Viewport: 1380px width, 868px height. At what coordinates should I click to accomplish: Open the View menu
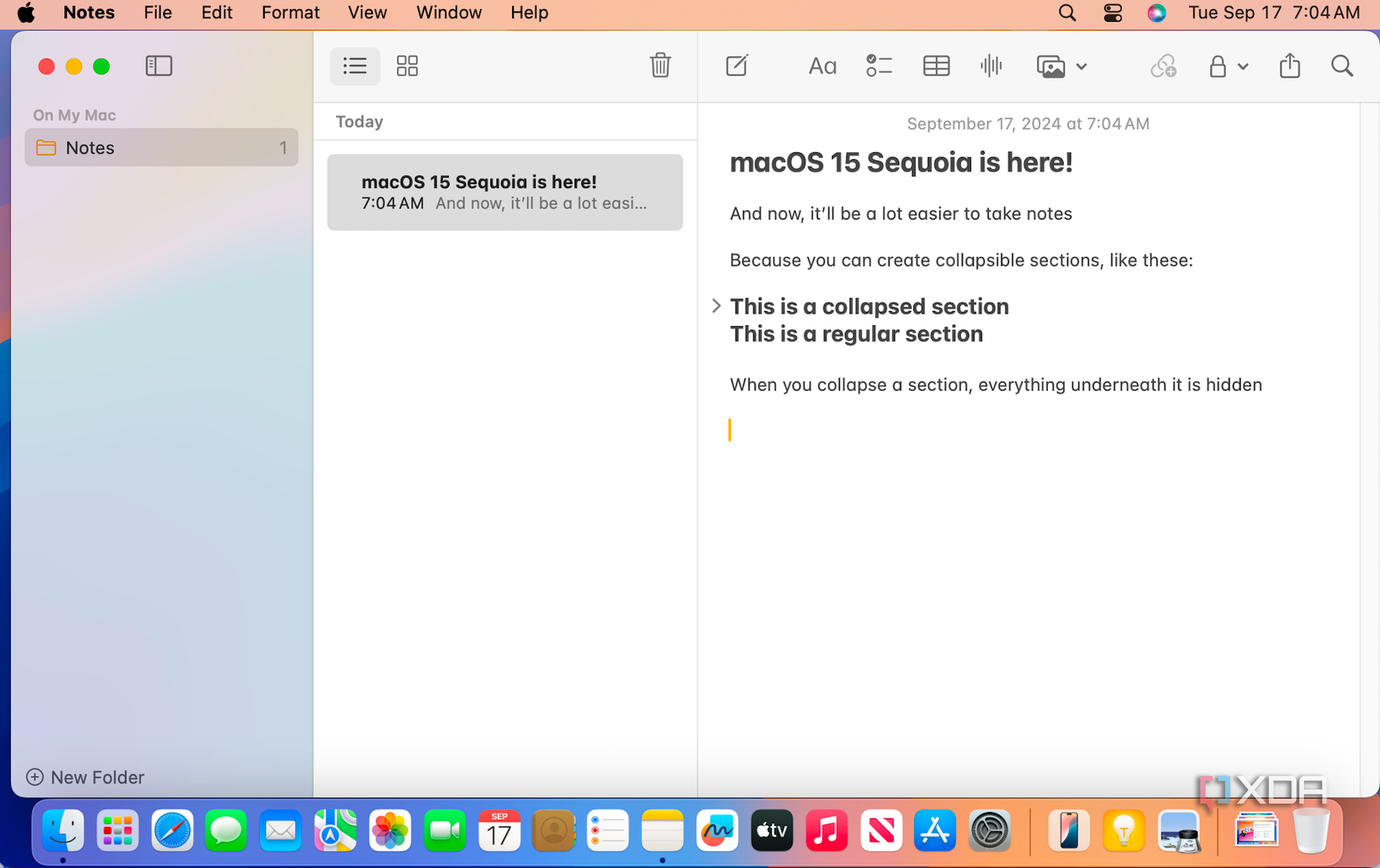(x=367, y=13)
